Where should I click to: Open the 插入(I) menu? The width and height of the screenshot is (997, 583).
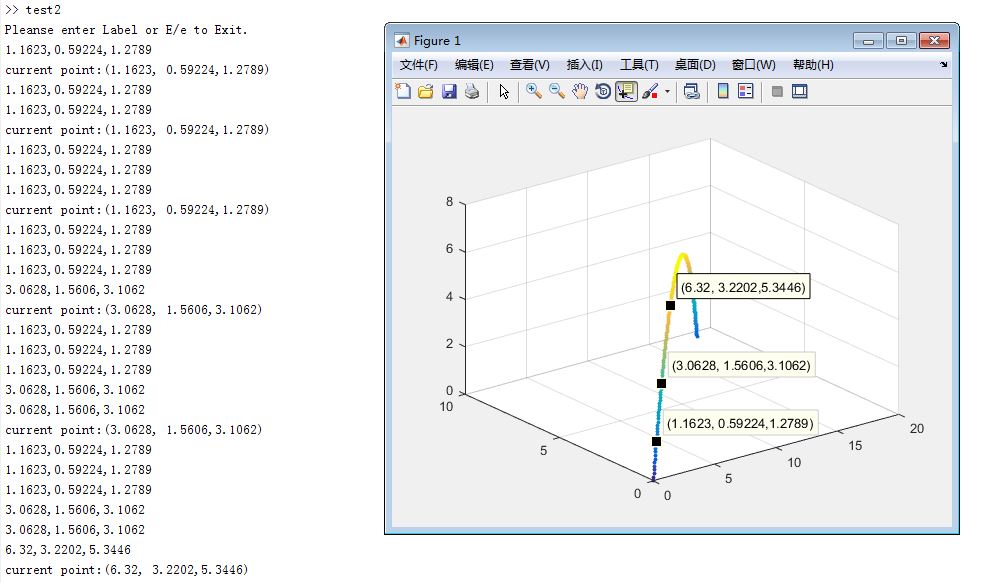584,64
